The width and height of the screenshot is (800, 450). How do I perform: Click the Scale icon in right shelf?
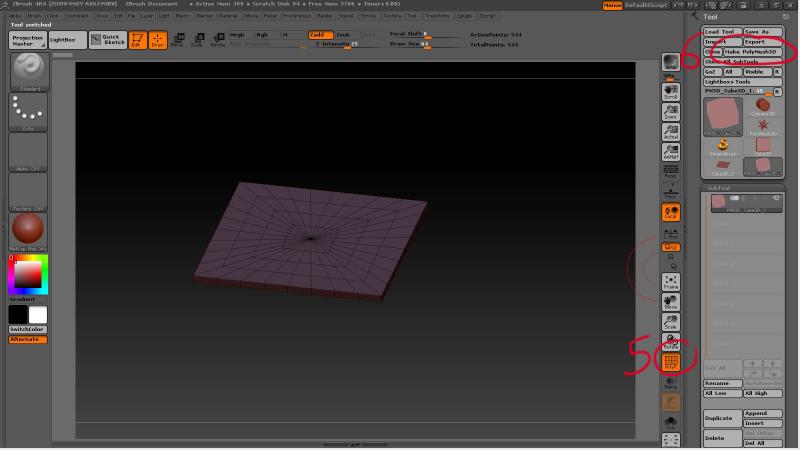point(670,322)
